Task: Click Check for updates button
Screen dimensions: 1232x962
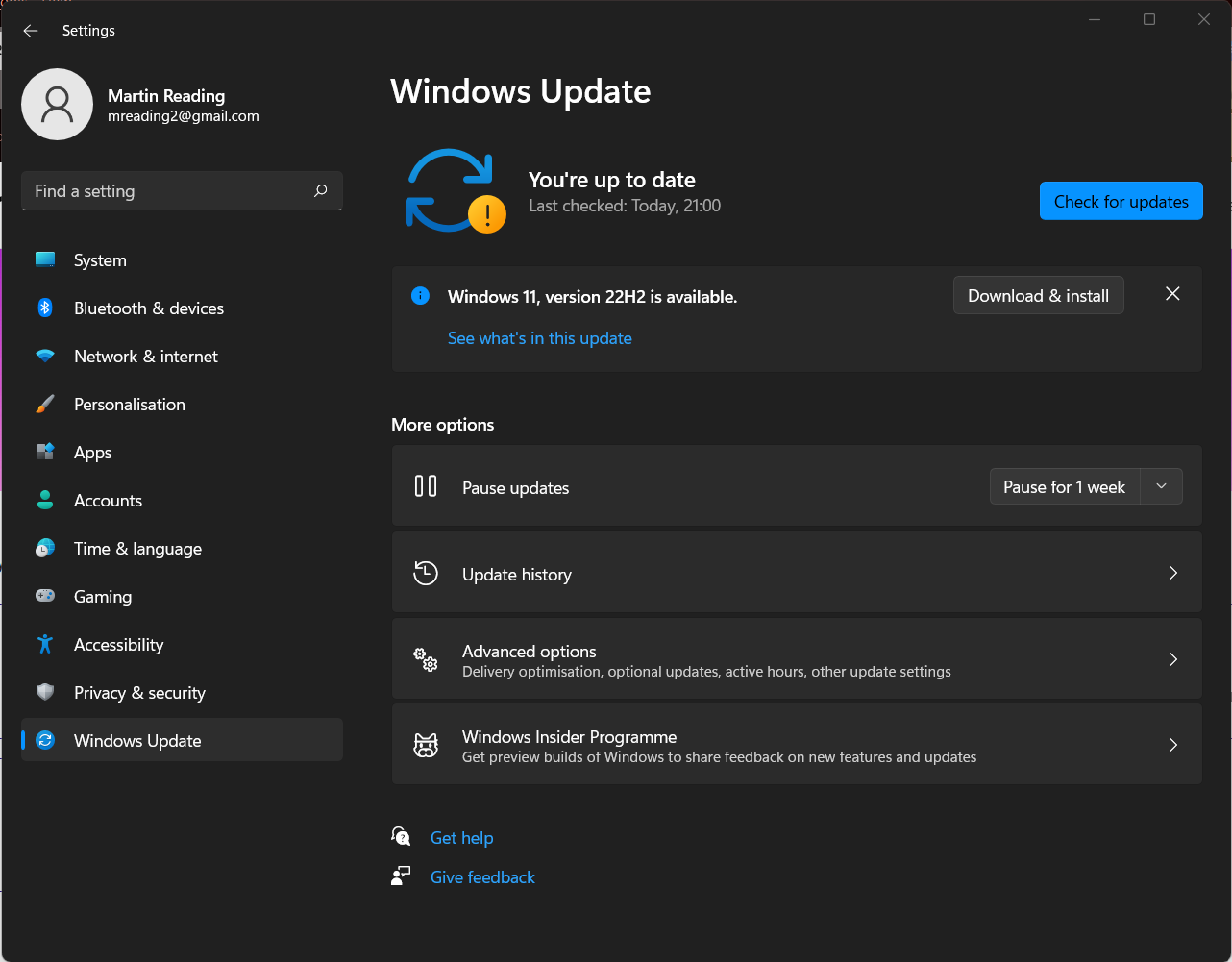Action: point(1121,201)
